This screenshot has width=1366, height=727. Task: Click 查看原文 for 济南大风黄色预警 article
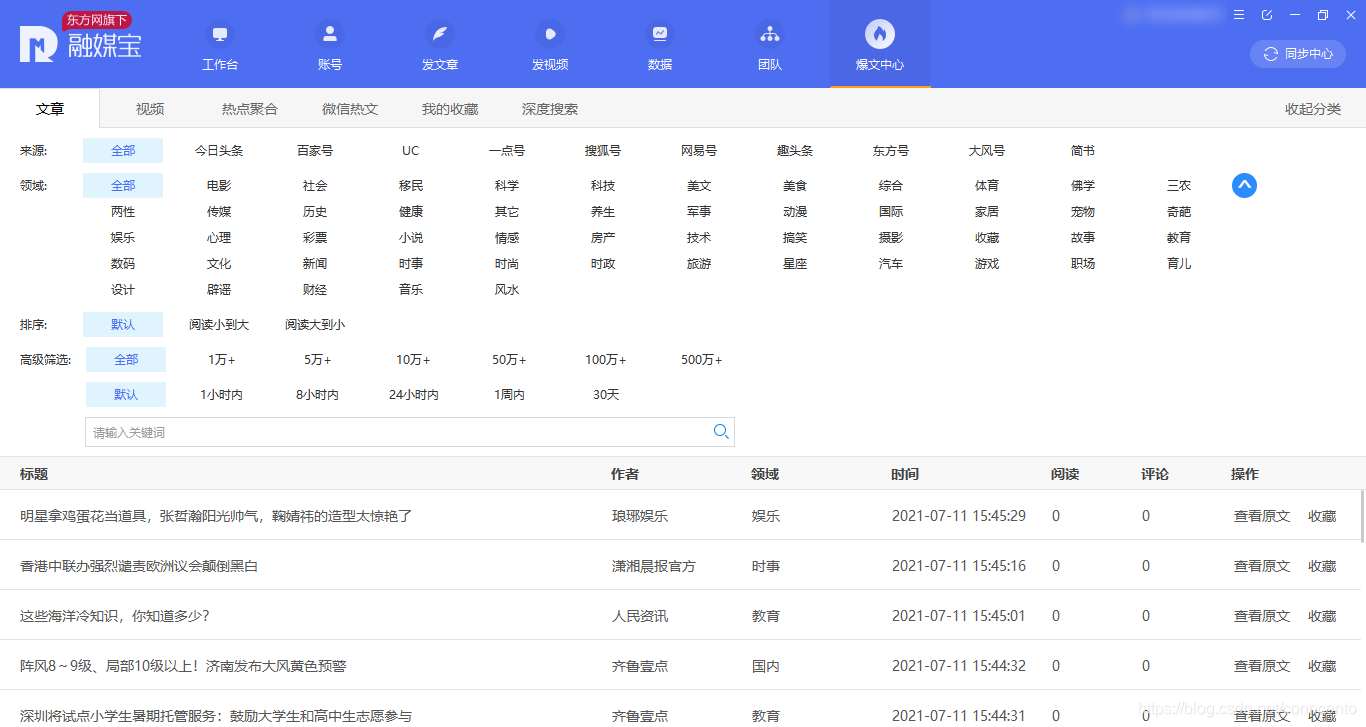coord(1262,666)
